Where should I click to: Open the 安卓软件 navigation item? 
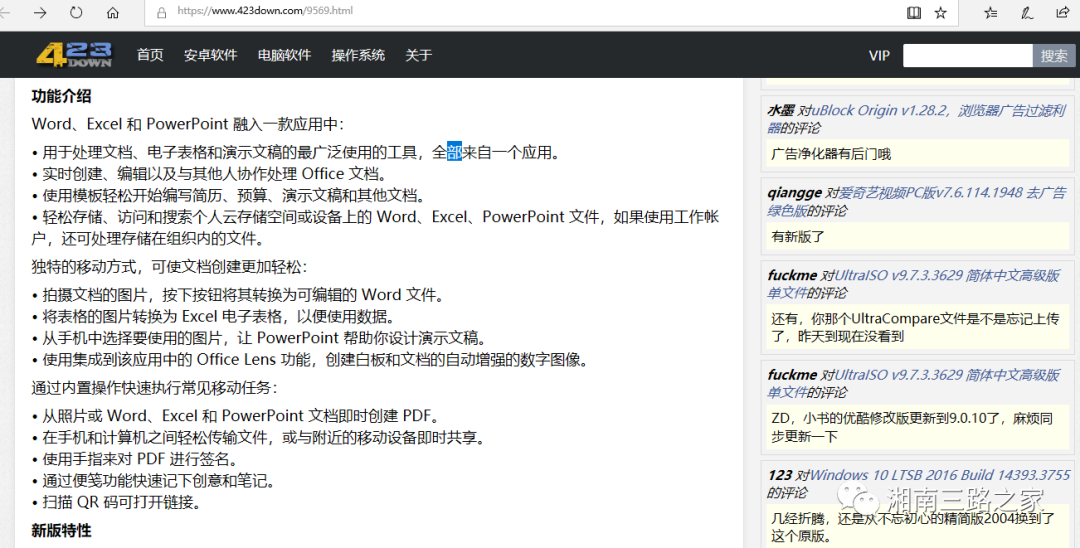tap(211, 55)
